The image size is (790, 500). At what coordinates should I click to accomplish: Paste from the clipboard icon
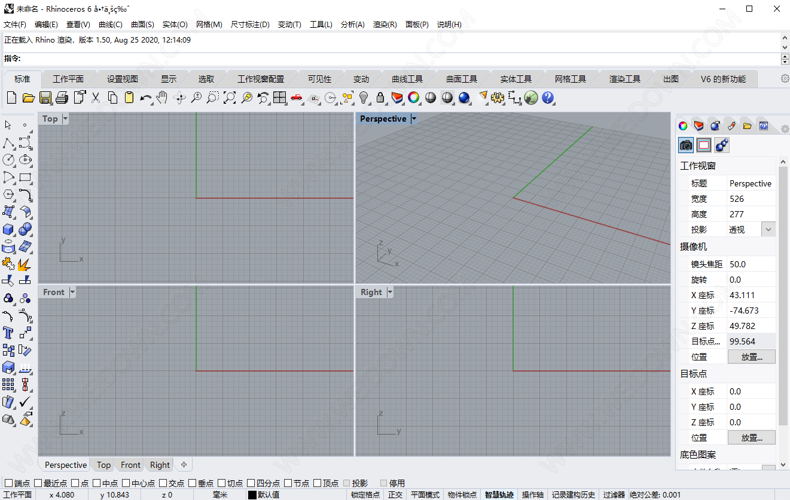pyautogui.click(x=129, y=98)
